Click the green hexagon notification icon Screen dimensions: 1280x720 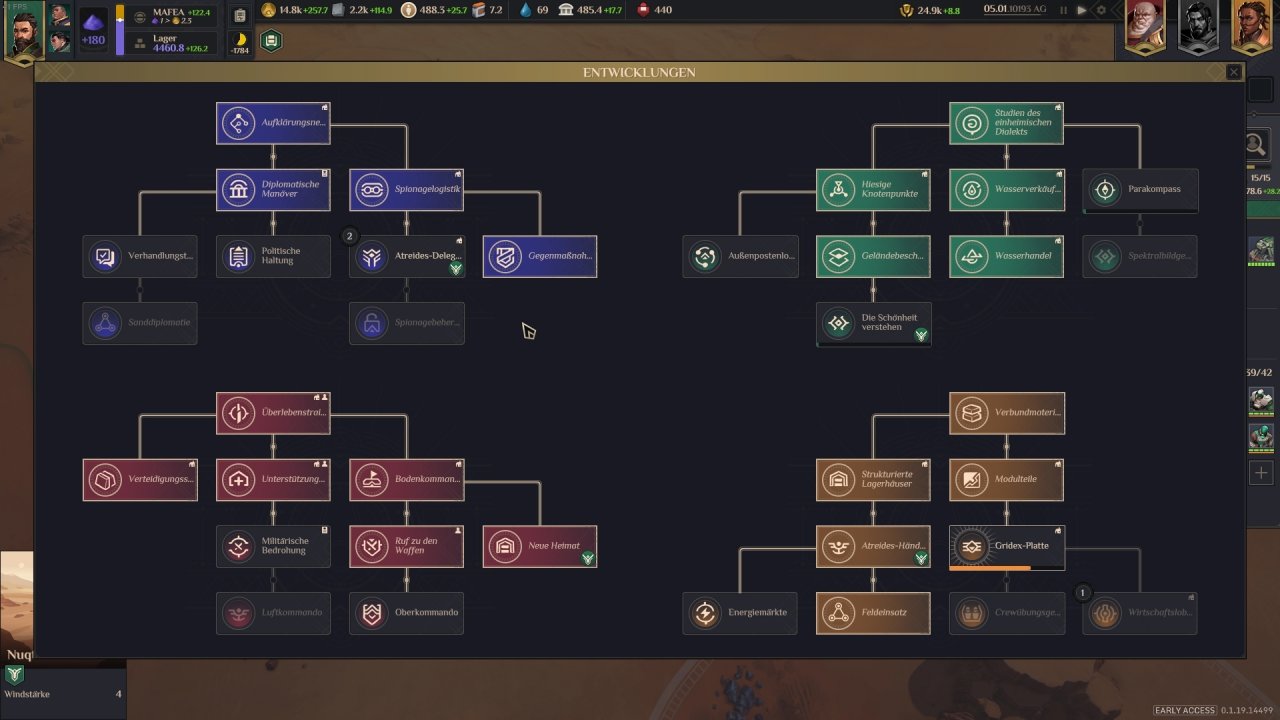click(271, 41)
